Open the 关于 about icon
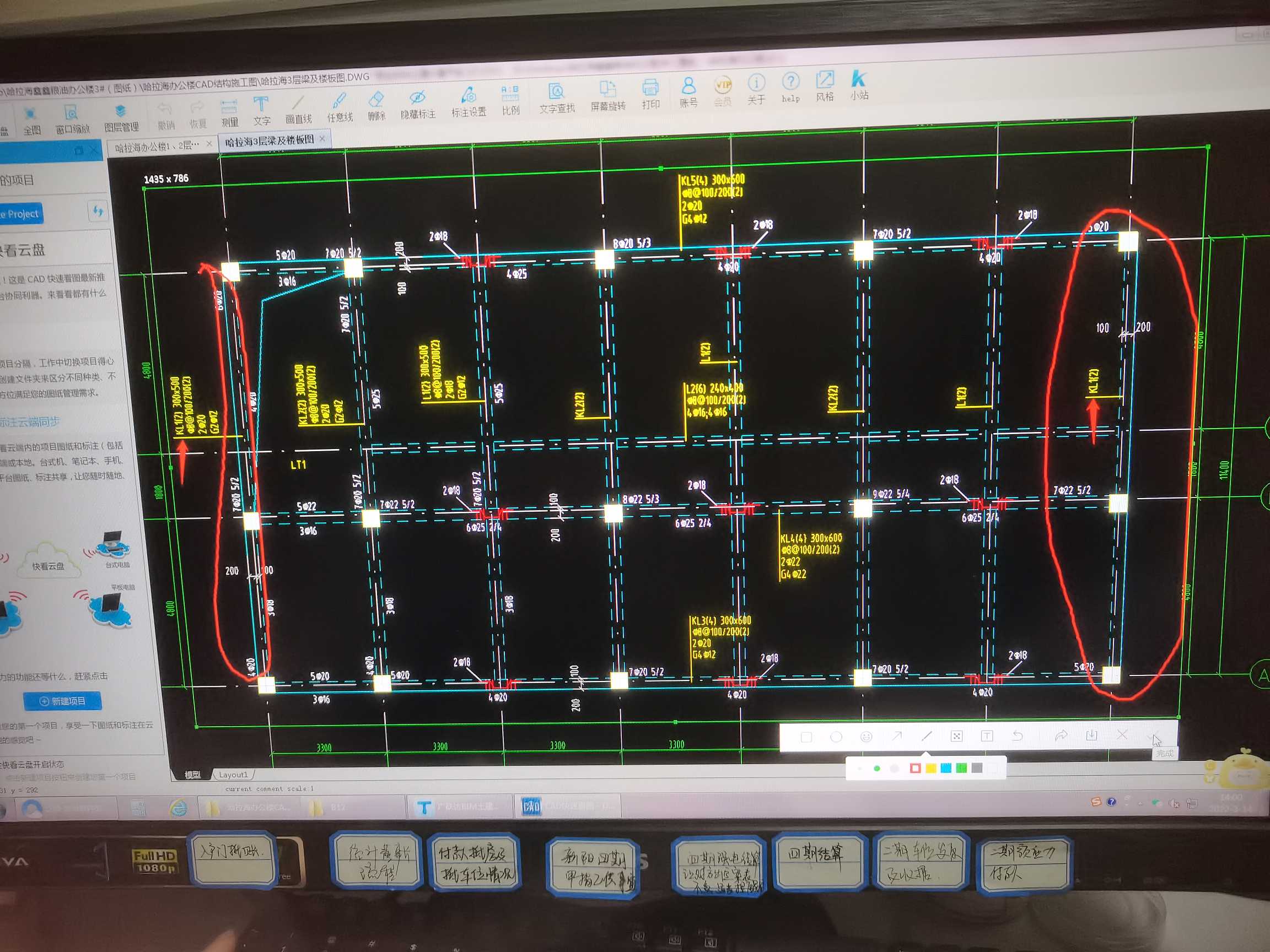 [x=756, y=89]
